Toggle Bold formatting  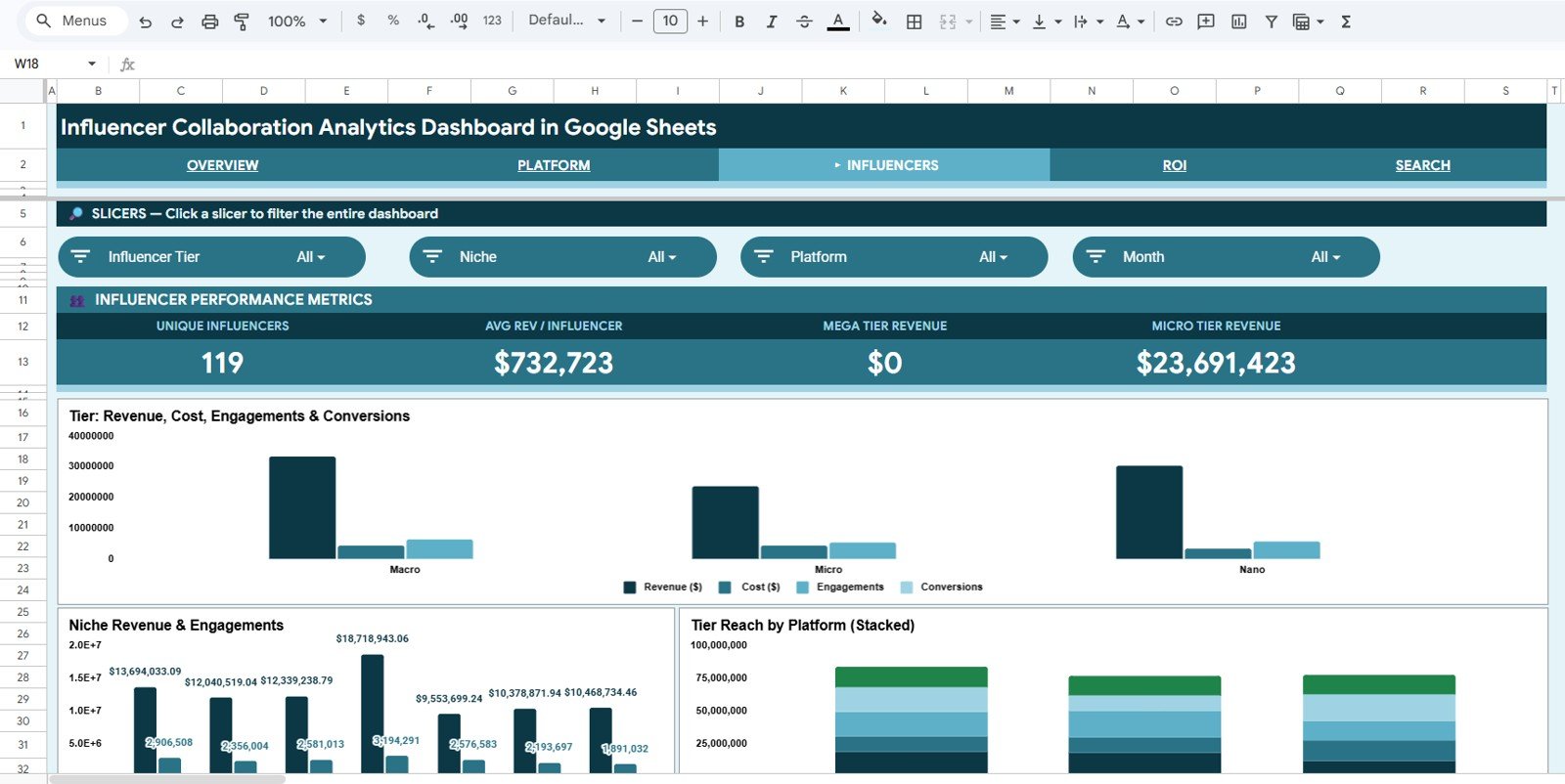pos(739,22)
